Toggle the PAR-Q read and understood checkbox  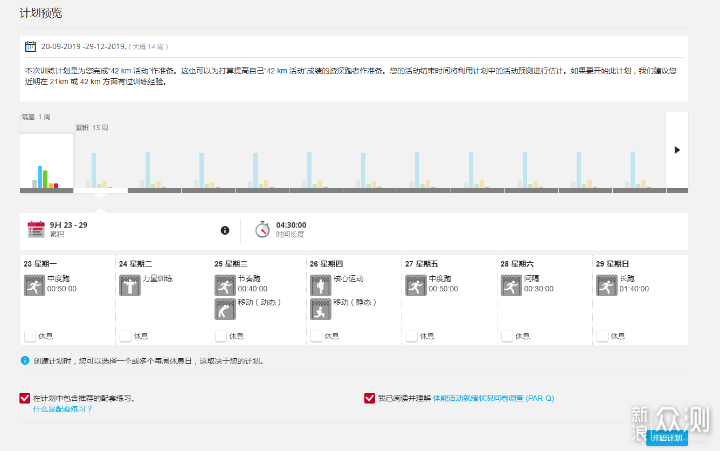370,398
